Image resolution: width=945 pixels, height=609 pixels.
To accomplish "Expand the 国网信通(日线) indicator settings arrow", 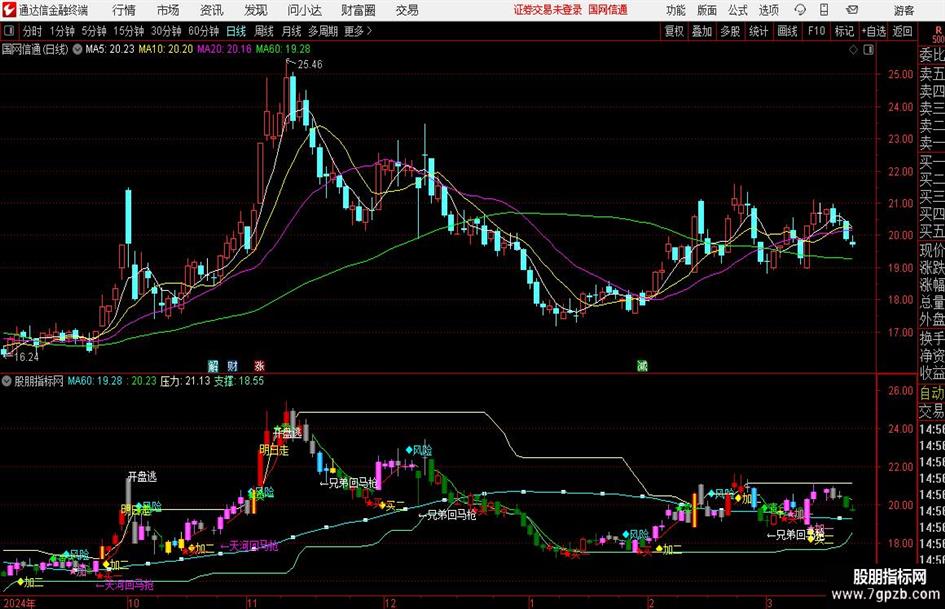I will pyautogui.click(x=77, y=49).
